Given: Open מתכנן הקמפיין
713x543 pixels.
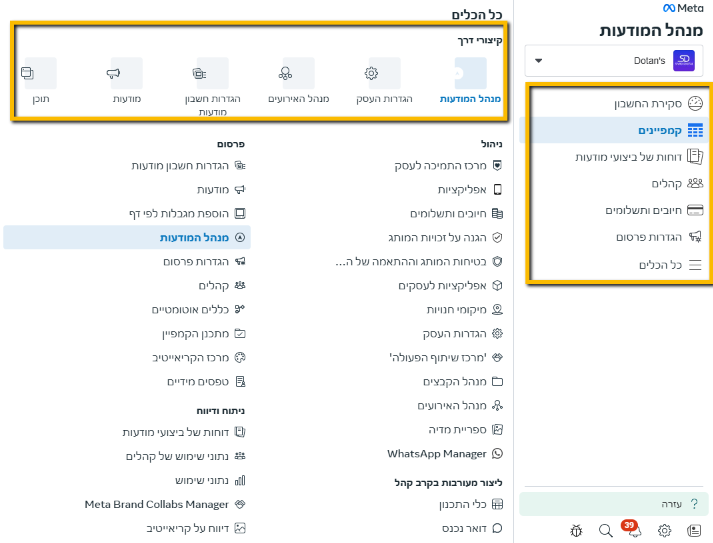Looking at the screenshot, I should point(204,334).
